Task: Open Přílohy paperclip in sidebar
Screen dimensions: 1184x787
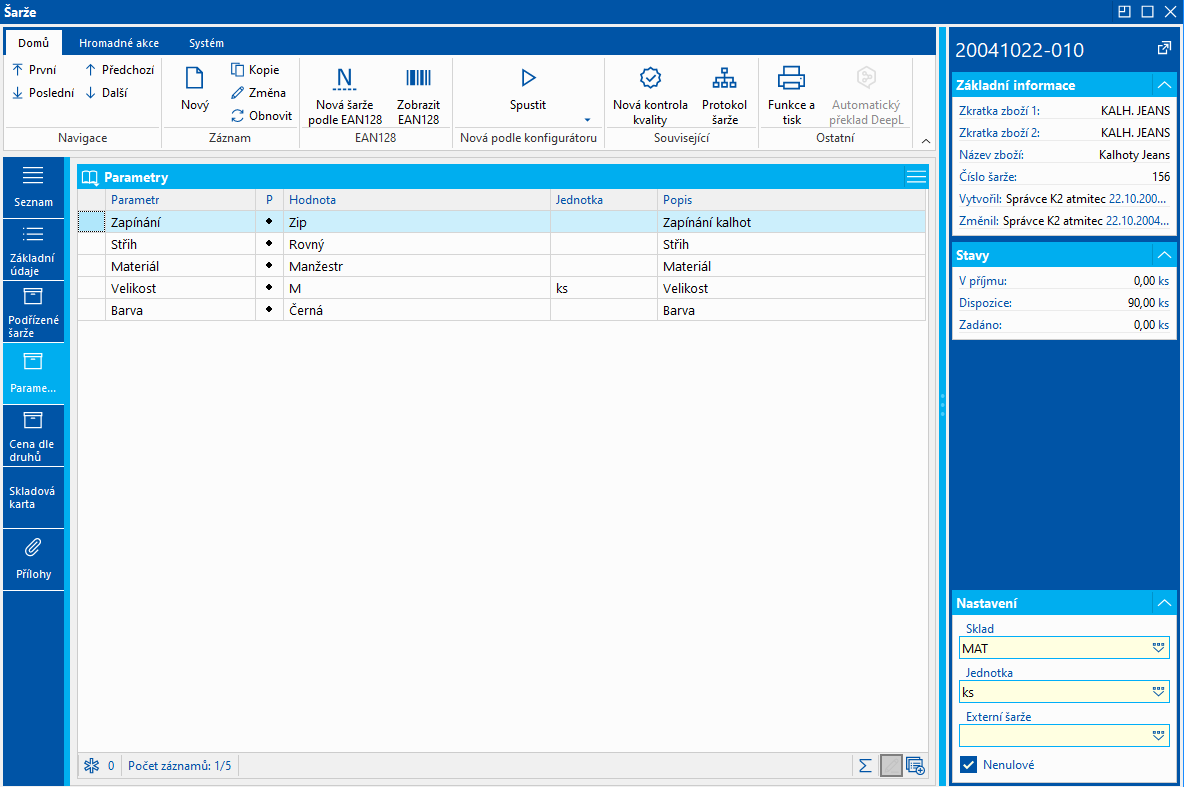Action: pos(33,548)
